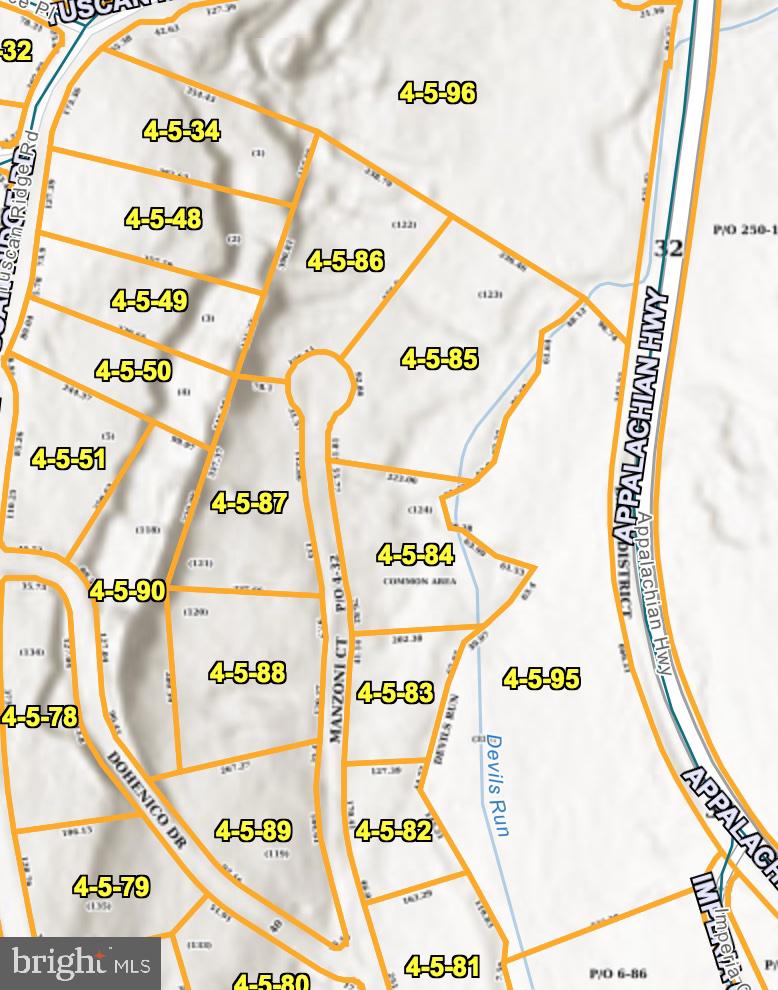Click parcel 4-5-87 label
This screenshot has height=990, width=778.
click(x=250, y=503)
